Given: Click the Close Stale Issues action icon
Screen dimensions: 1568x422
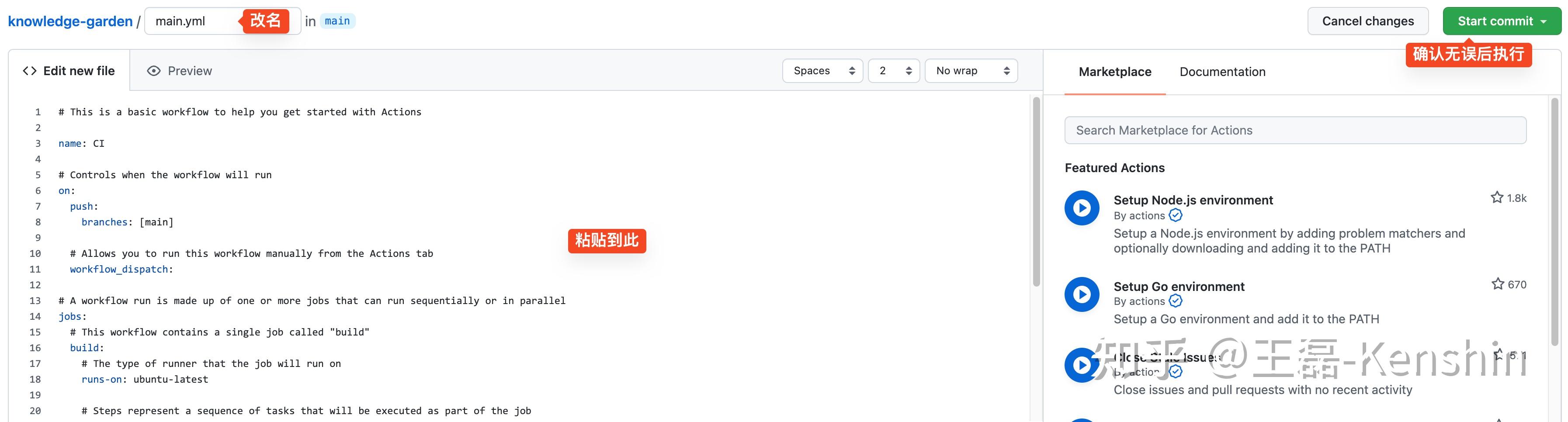Looking at the screenshot, I should pos(1082,366).
